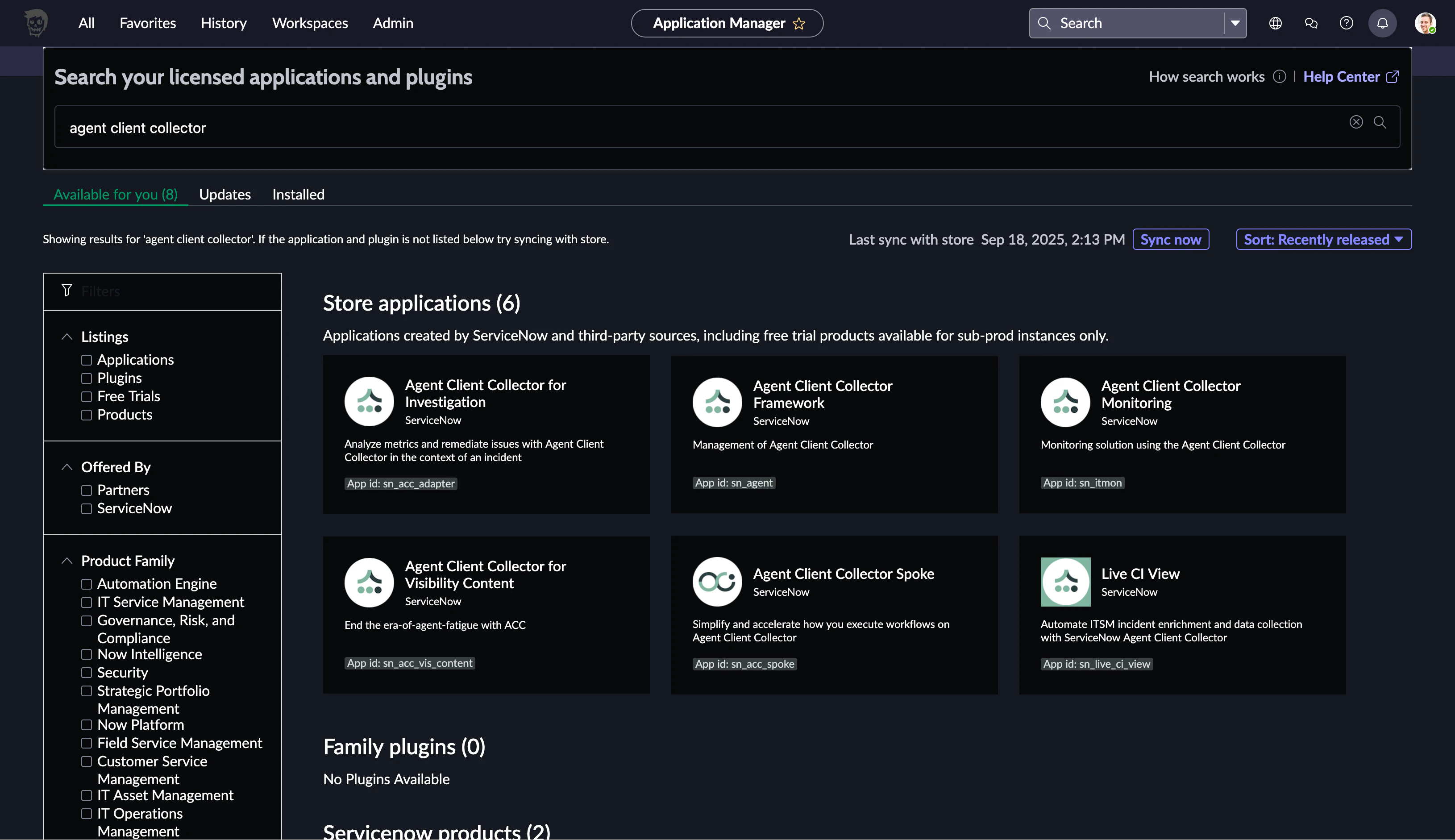1455x840 pixels.
Task: Check the IT Service Management filter
Action: tap(87, 603)
